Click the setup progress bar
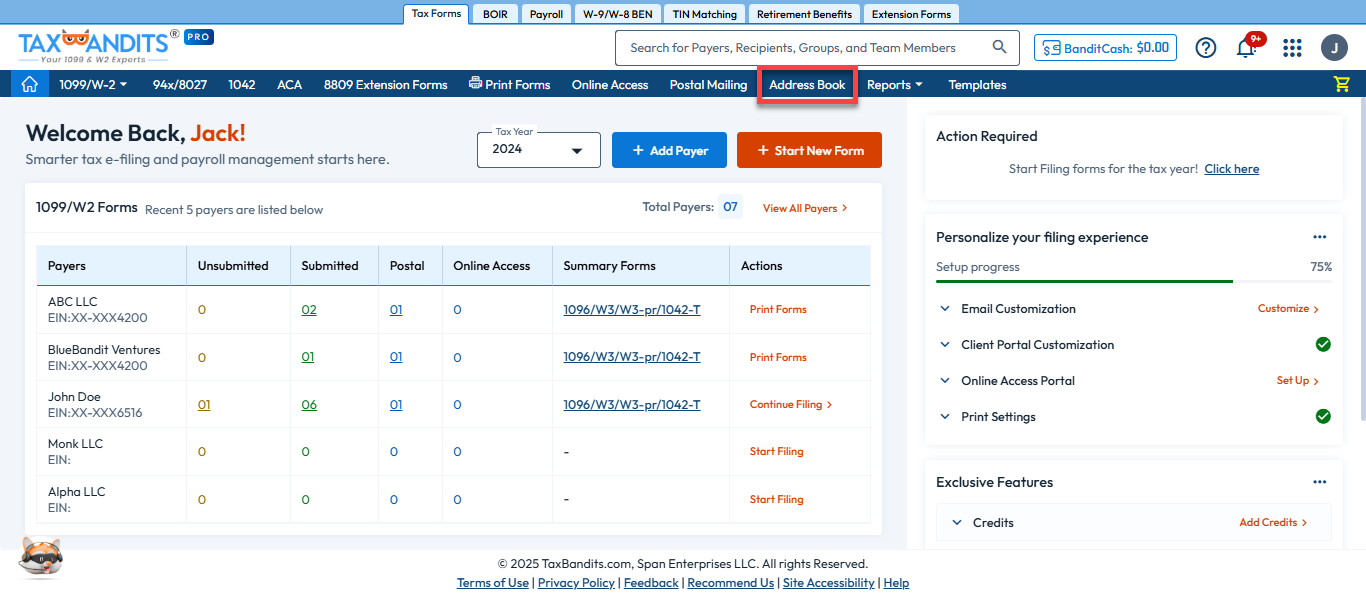1366x599 pixels. [x=1134, y=282]
